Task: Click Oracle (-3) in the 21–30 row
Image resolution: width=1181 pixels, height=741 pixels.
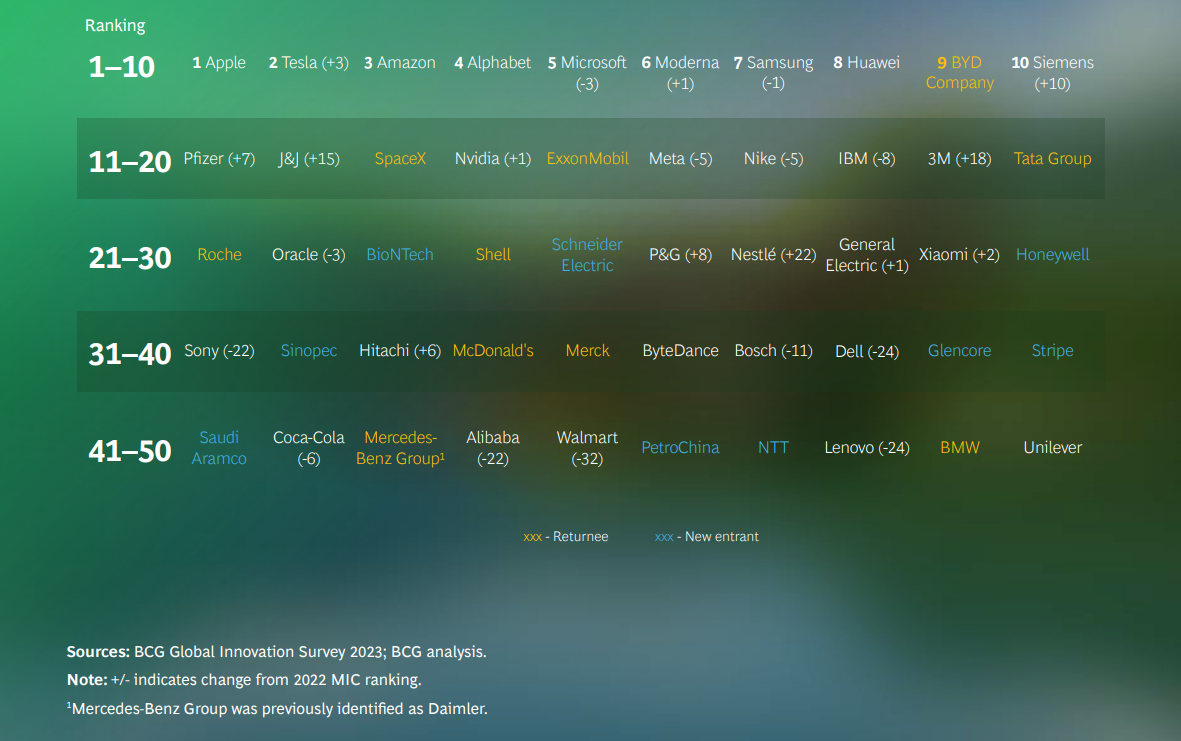Action: (x=309, y=255)
